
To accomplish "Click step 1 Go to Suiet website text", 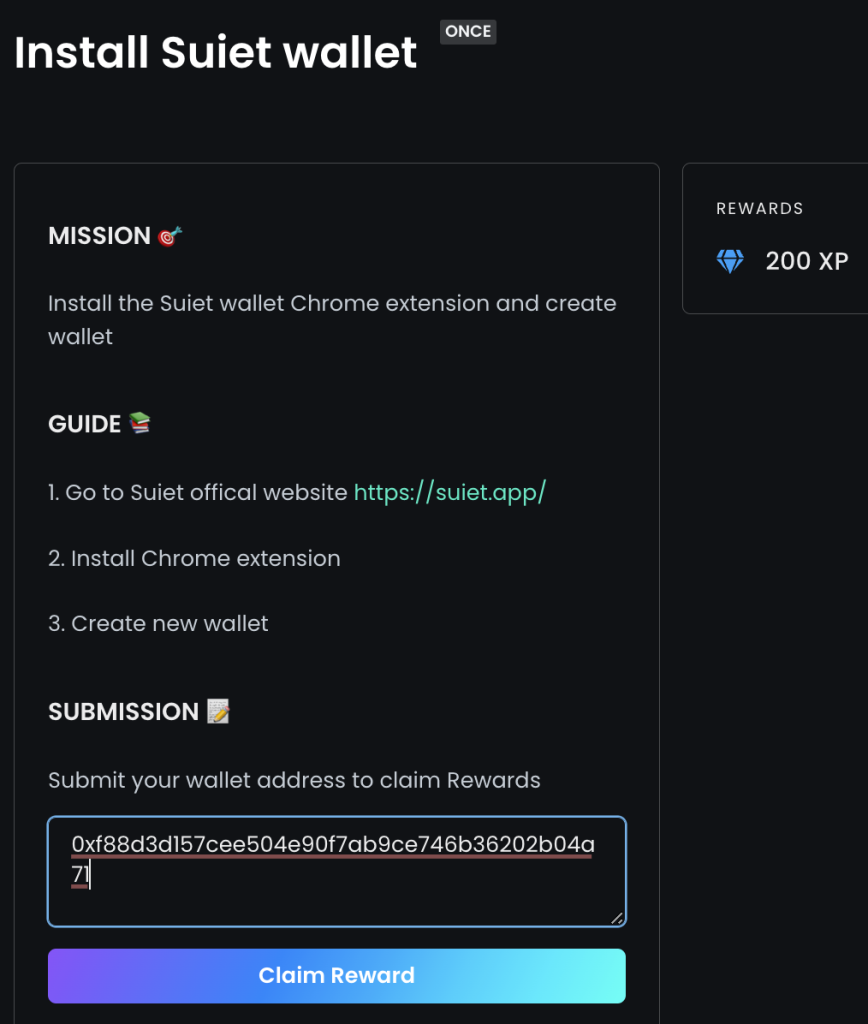I will 198,492.
